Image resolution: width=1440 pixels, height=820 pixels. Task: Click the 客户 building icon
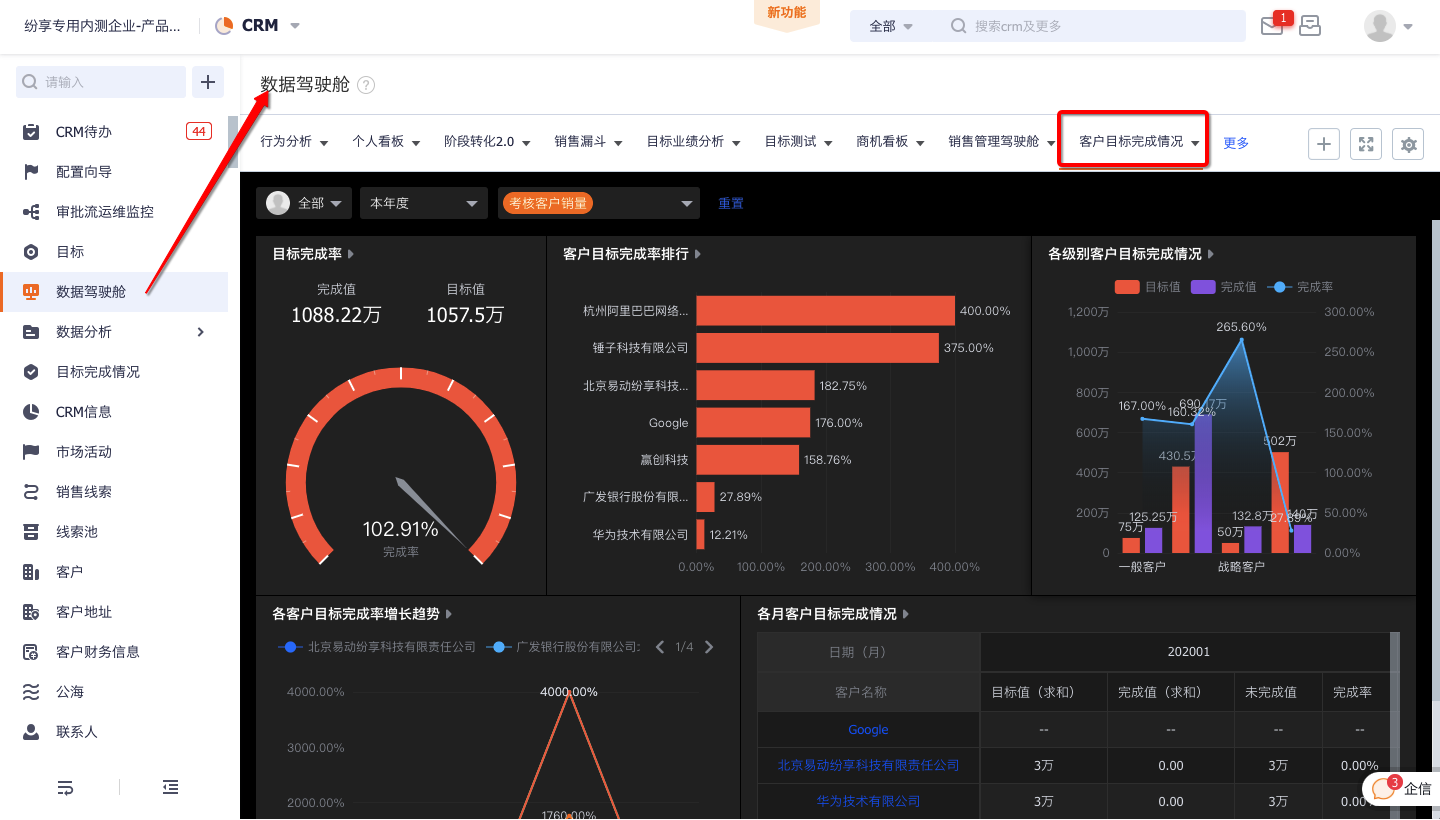31,572
